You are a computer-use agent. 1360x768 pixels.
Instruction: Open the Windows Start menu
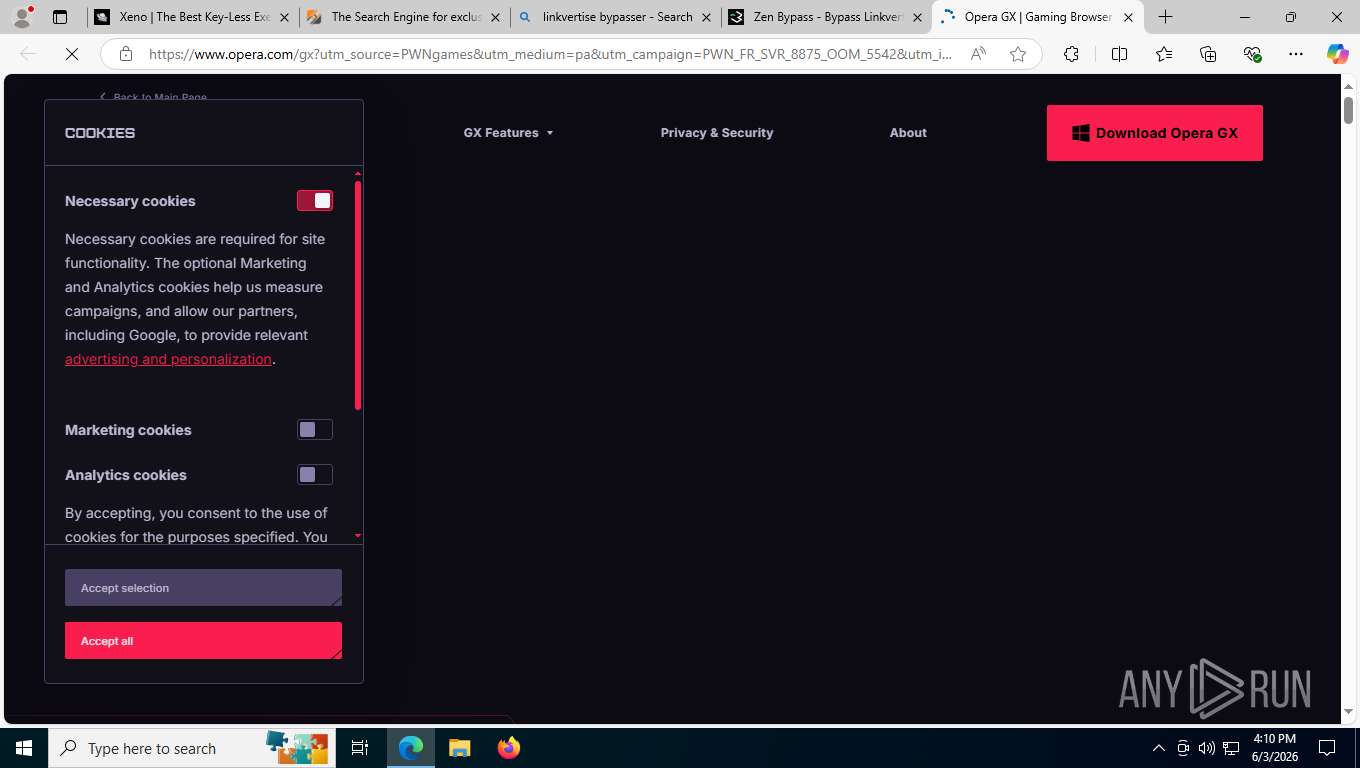pyautogui.click(x=24, y=748)
